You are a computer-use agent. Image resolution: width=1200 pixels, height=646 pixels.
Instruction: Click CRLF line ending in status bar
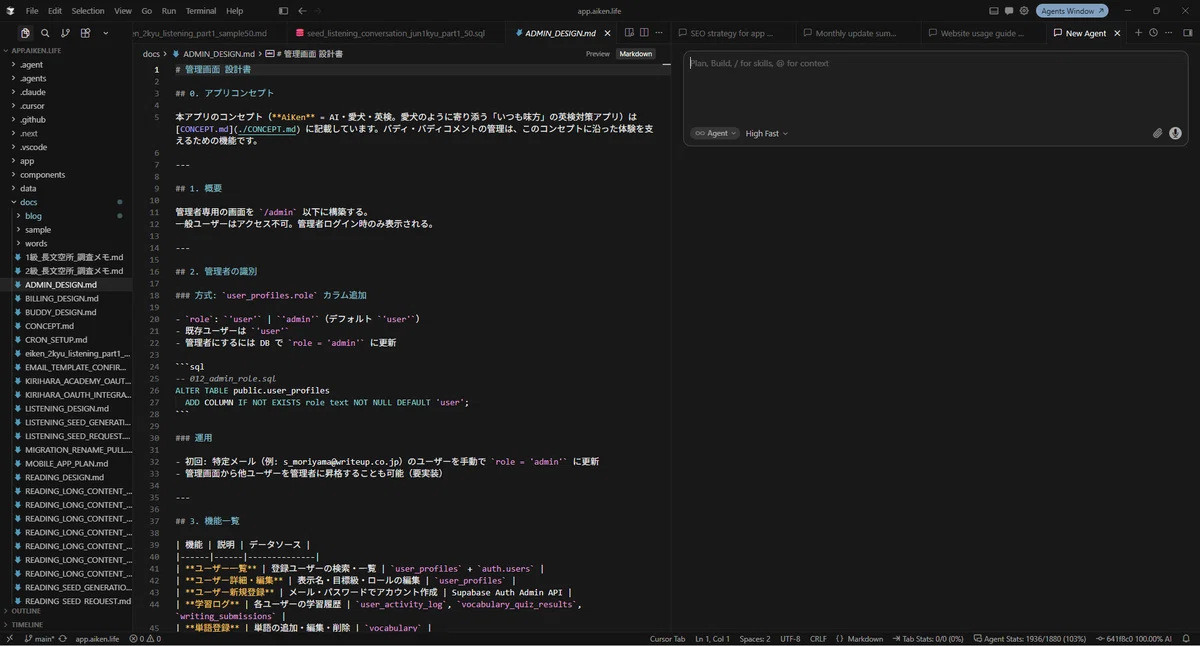tap(818, 639)
